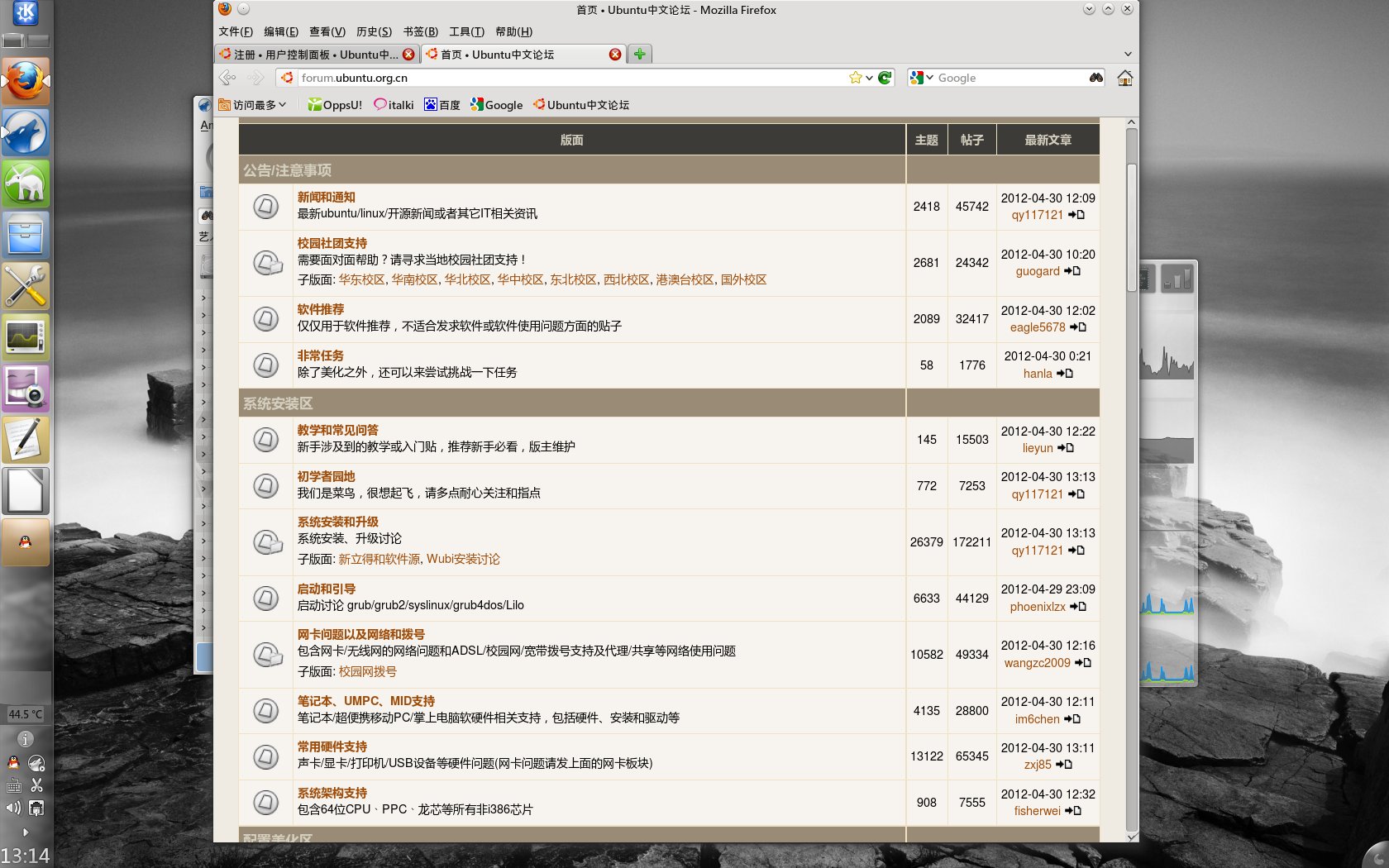Reload the page with green refresh icon
The image size is (1389, 868).
[x=885, y=78]
